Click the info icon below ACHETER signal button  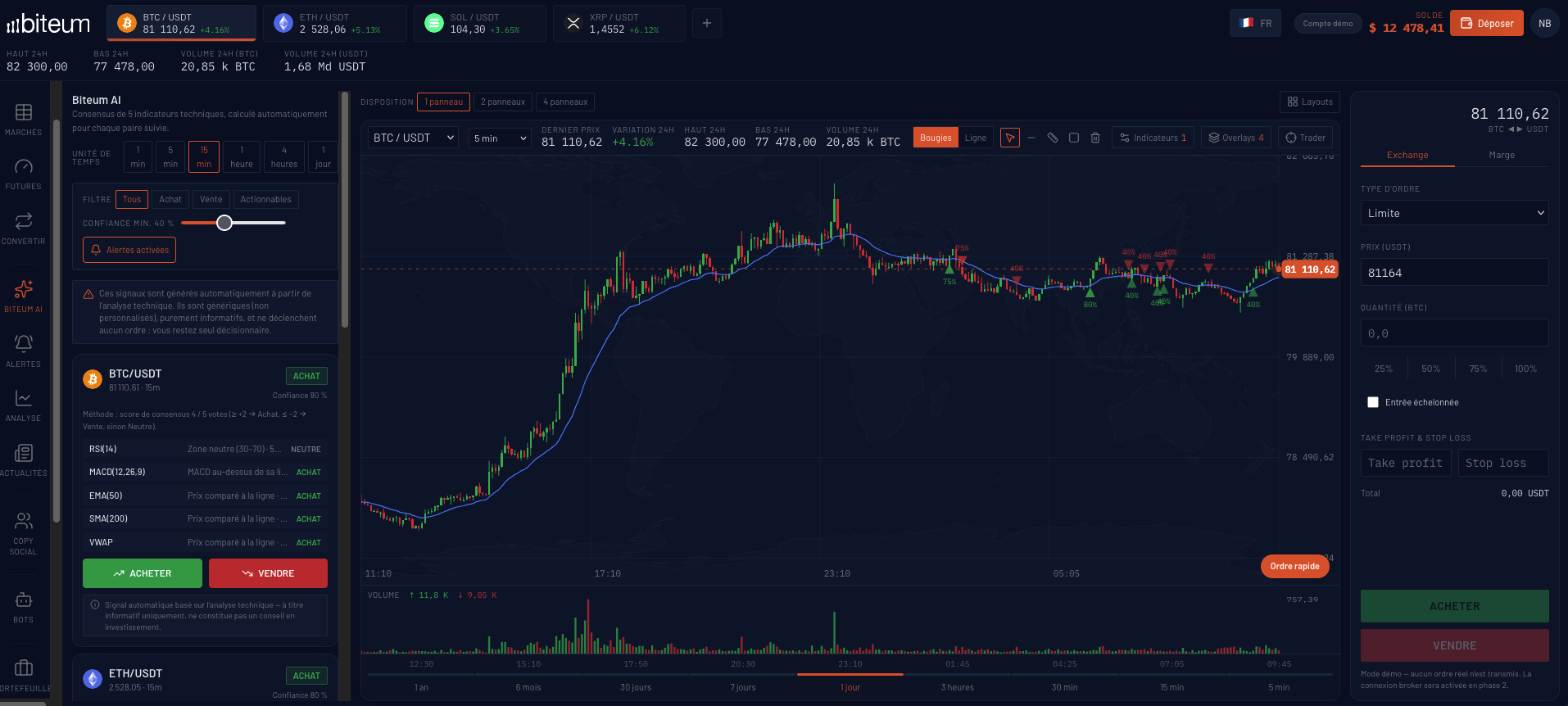(95, 605)
